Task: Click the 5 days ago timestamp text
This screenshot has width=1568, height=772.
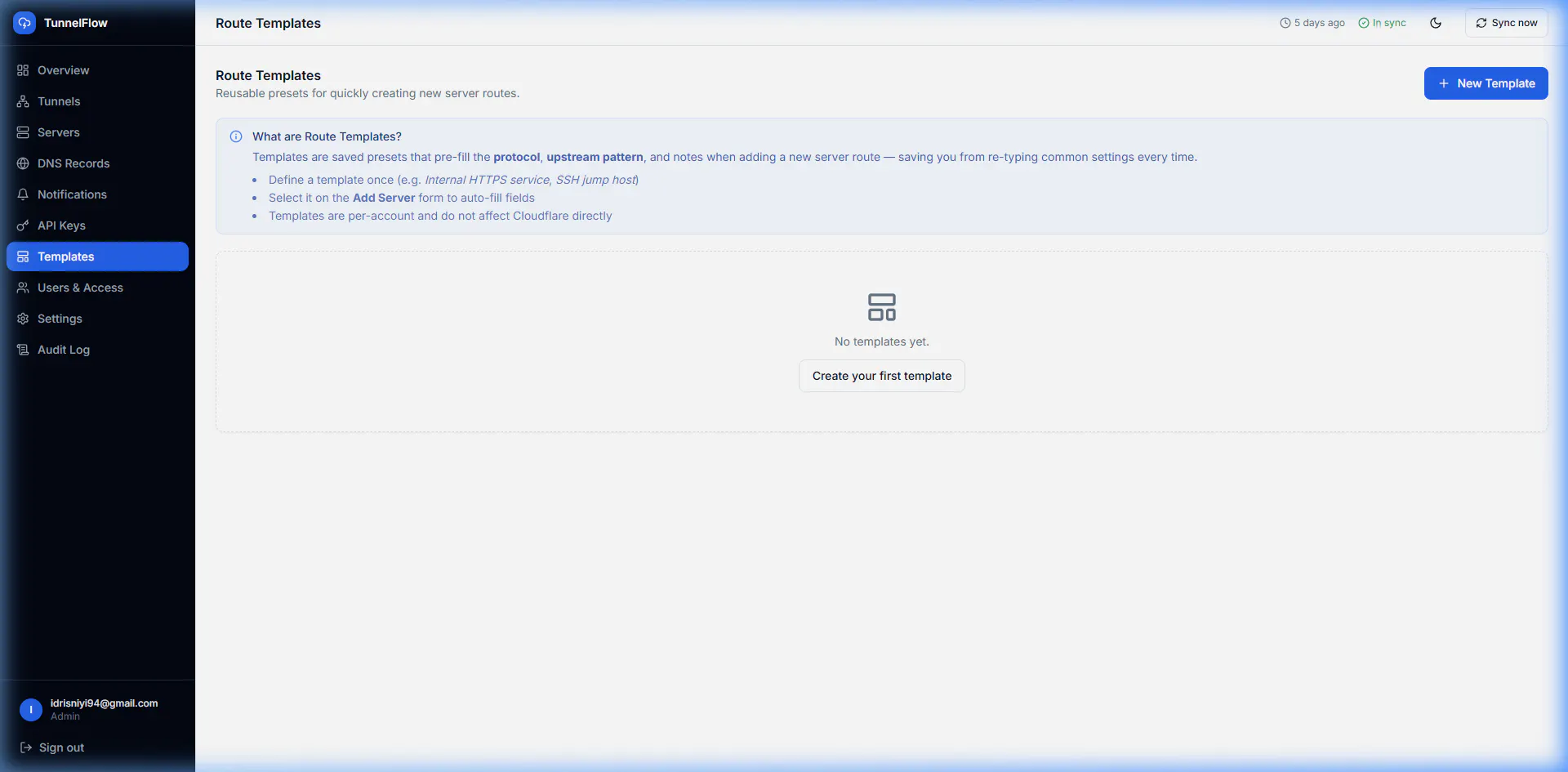Action: click(x=1319, y=23)
